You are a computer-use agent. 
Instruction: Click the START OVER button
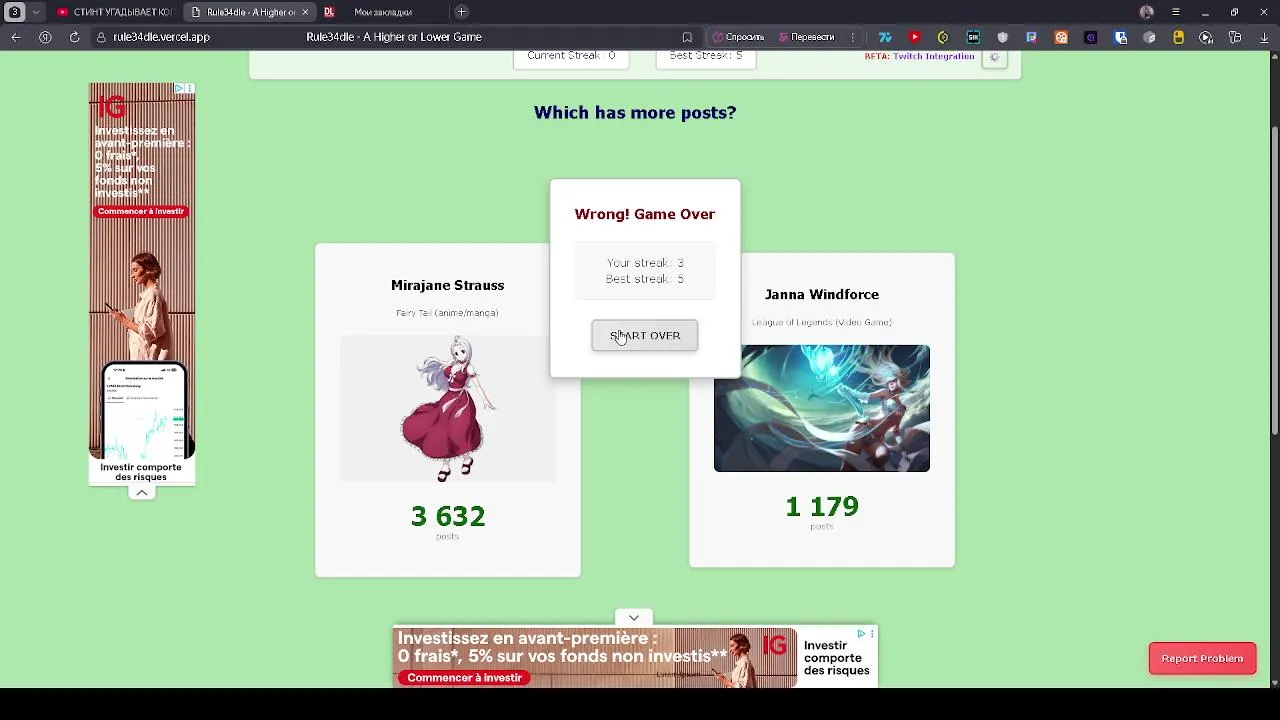[x=644, y=336]
